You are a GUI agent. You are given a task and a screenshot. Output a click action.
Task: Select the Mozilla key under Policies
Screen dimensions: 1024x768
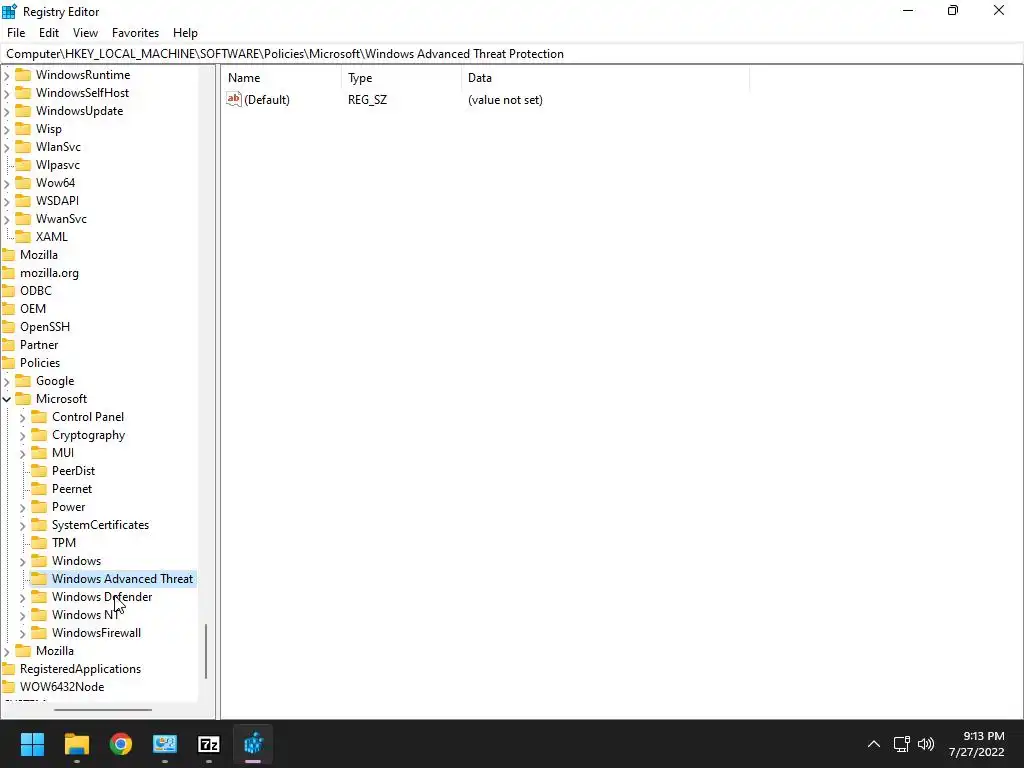click(x=55, y=650)
